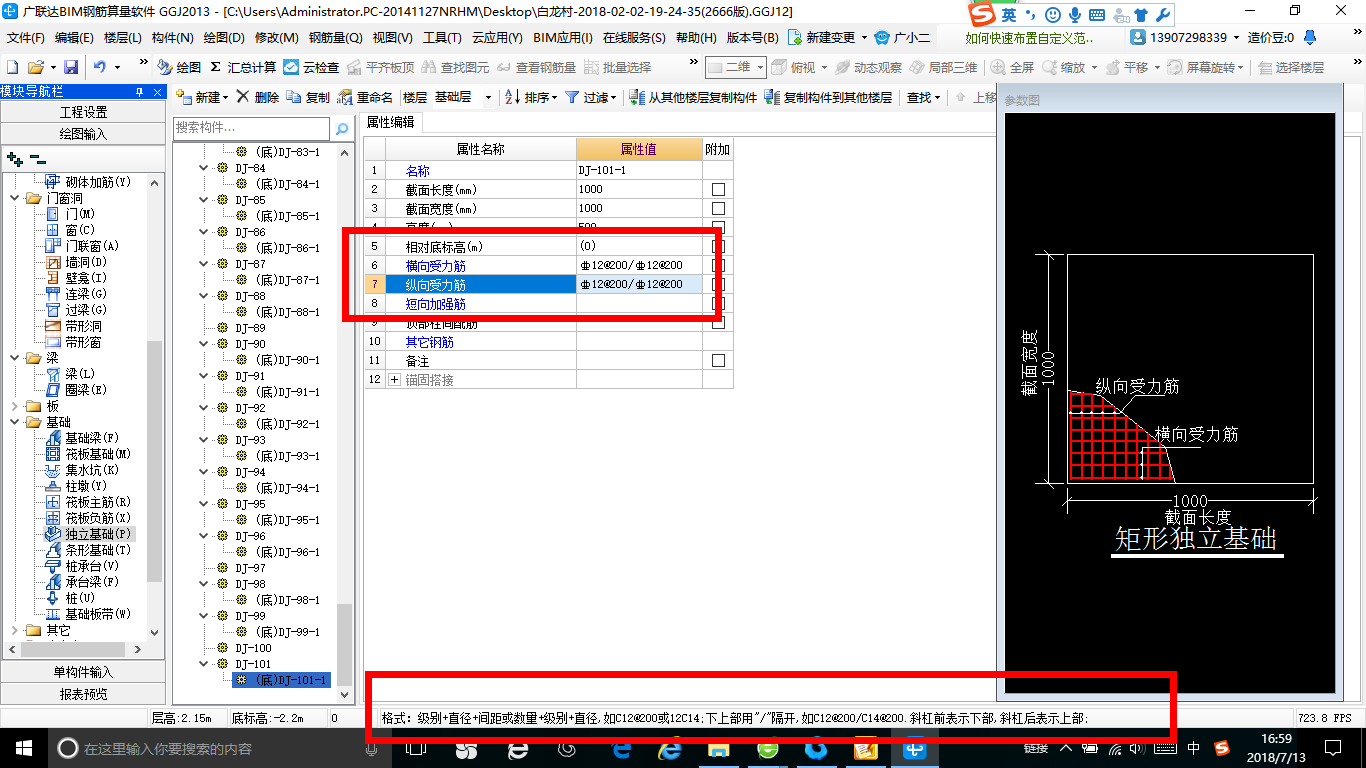
Task: Collapse the 门窗洞 folder
Action: click(15, 198)
